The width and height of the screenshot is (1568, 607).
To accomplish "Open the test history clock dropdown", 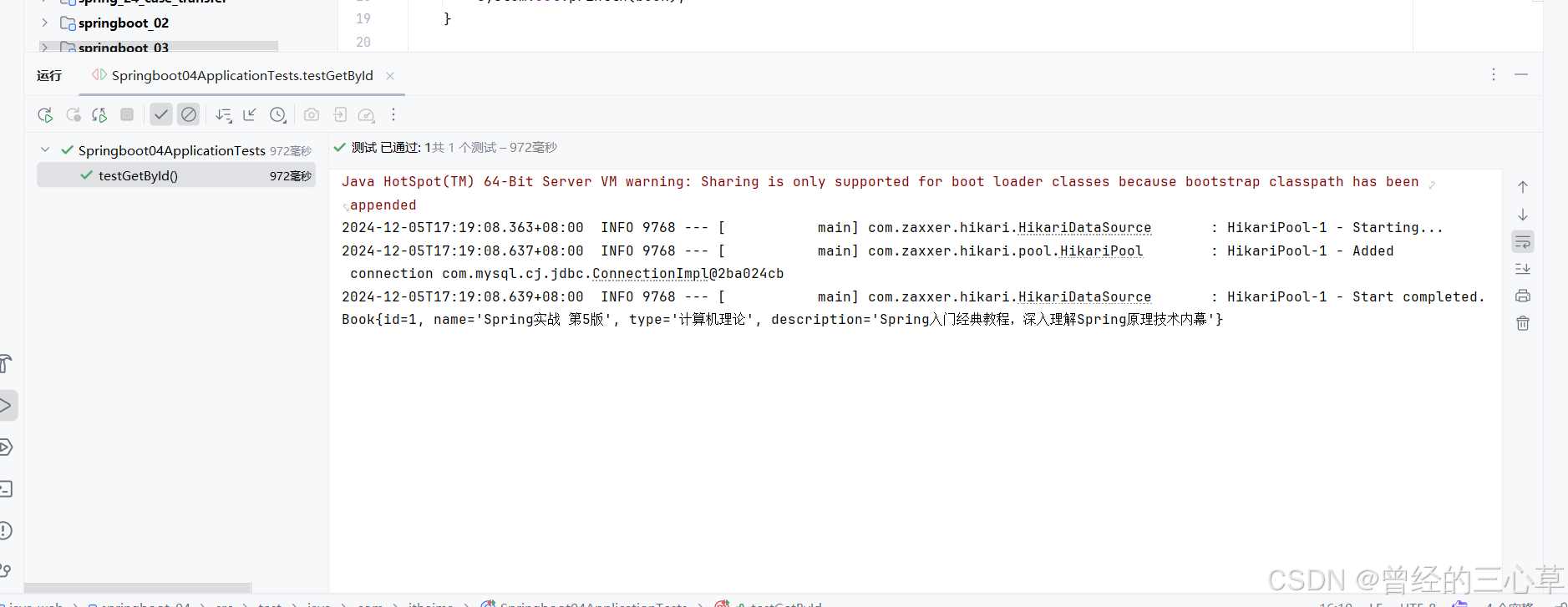I will pos(278,115).
